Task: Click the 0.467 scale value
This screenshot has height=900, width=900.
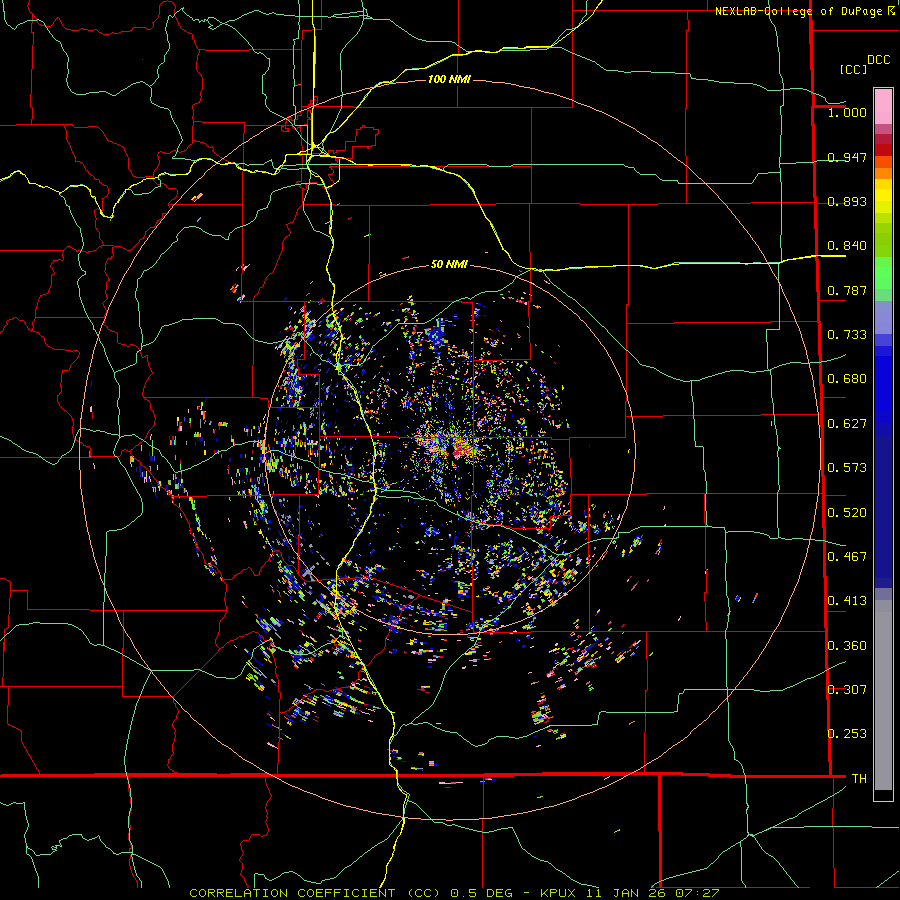Action: (847, 557)
